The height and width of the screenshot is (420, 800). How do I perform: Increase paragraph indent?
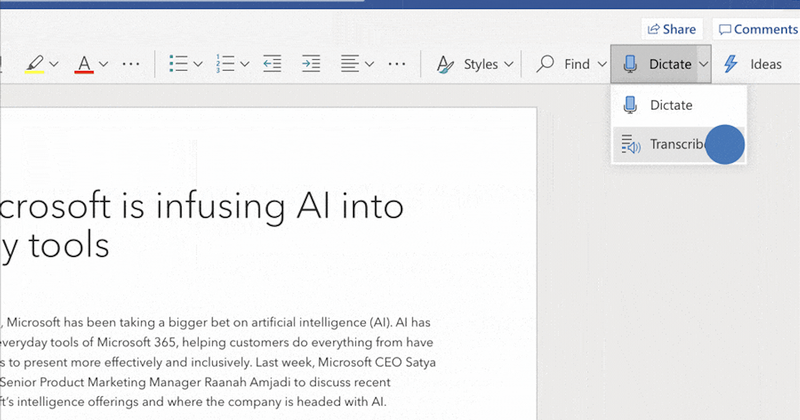(311, 64)
